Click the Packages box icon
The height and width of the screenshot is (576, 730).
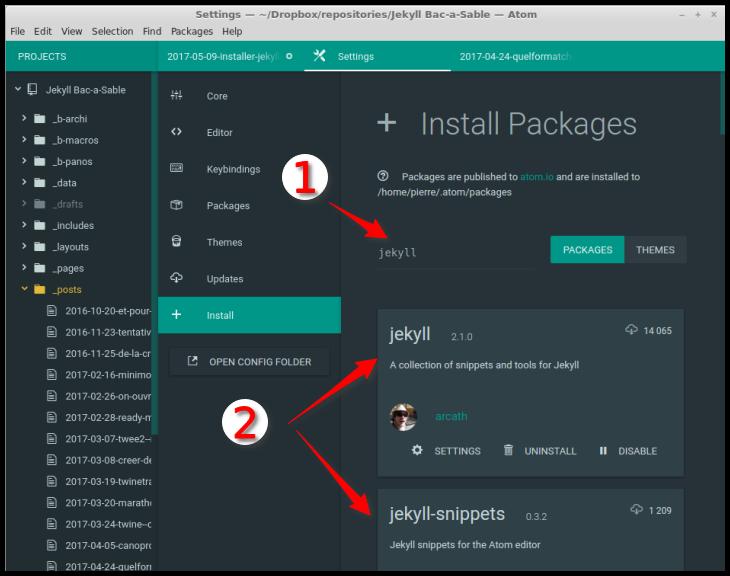click(x=176, y=205)
